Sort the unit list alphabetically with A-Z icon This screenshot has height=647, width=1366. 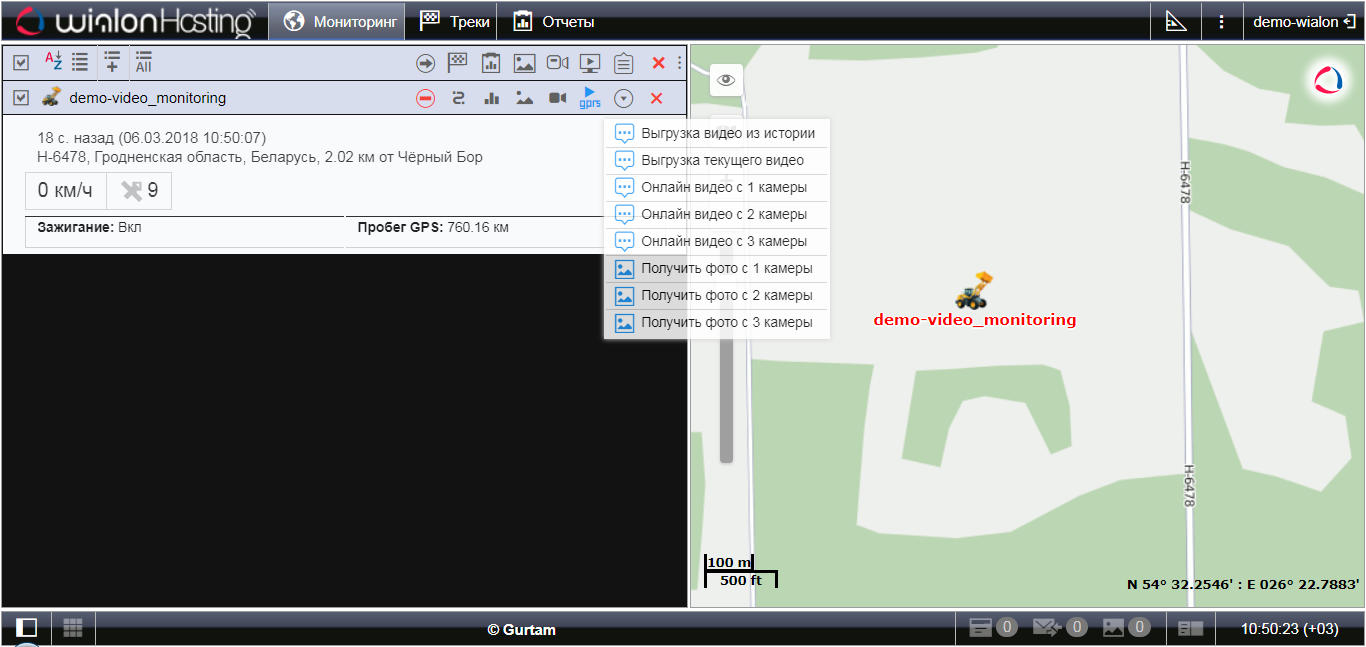(x=54, y=62)
